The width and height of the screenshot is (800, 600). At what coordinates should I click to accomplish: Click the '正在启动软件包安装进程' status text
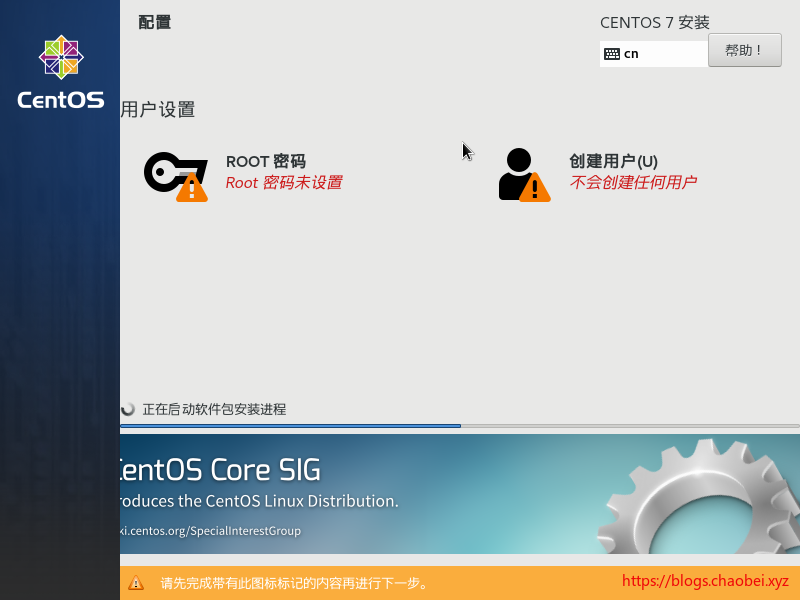click(214, 409)
